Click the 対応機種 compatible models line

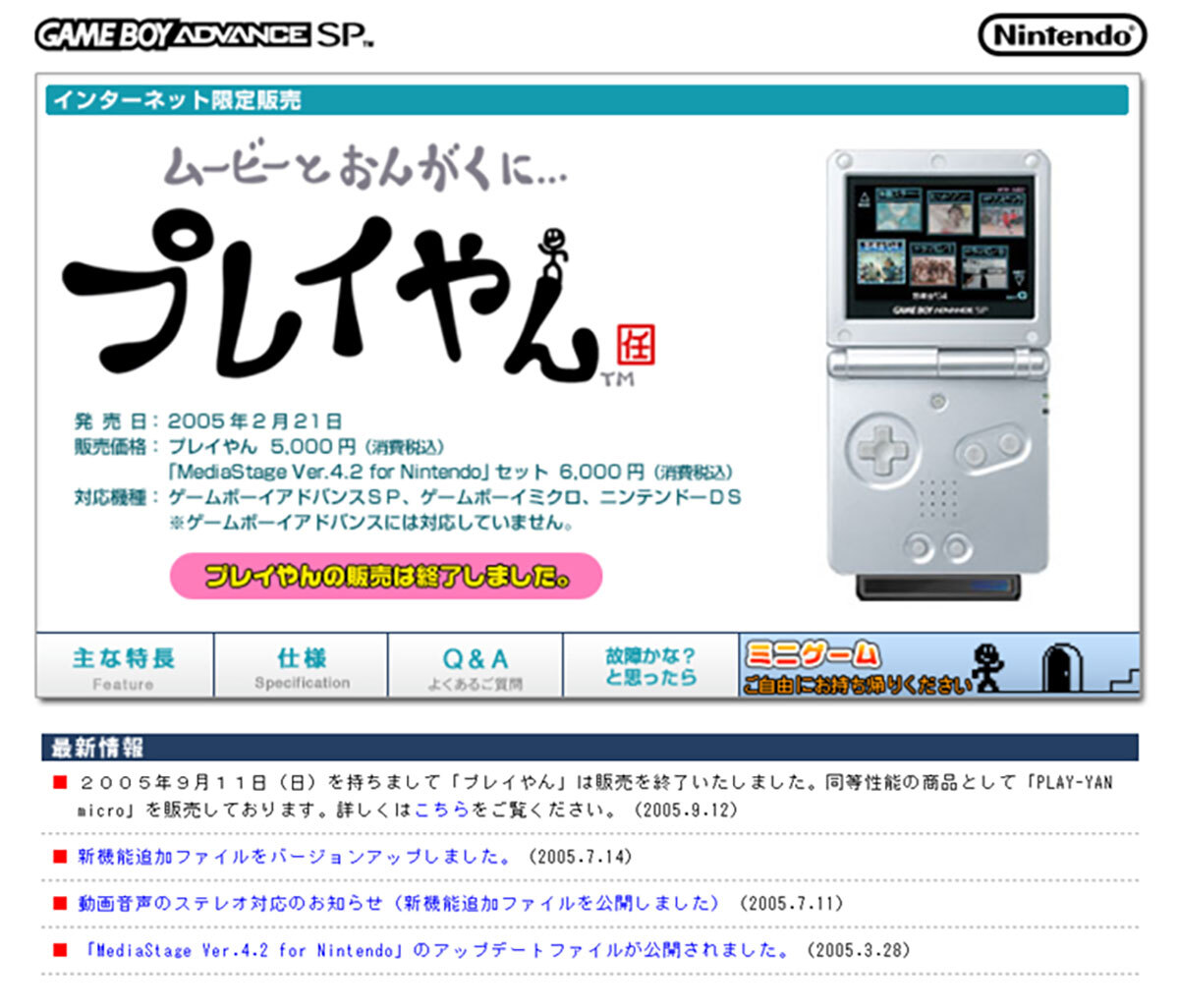click(x=408, y=497)
